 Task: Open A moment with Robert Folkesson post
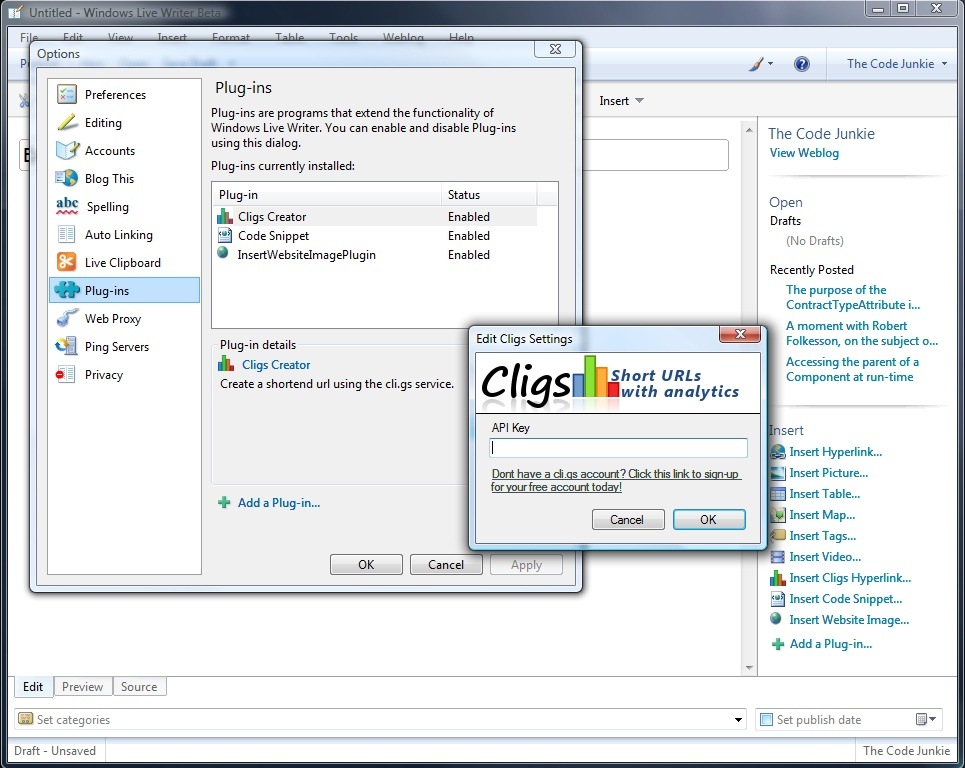(862, 333)
